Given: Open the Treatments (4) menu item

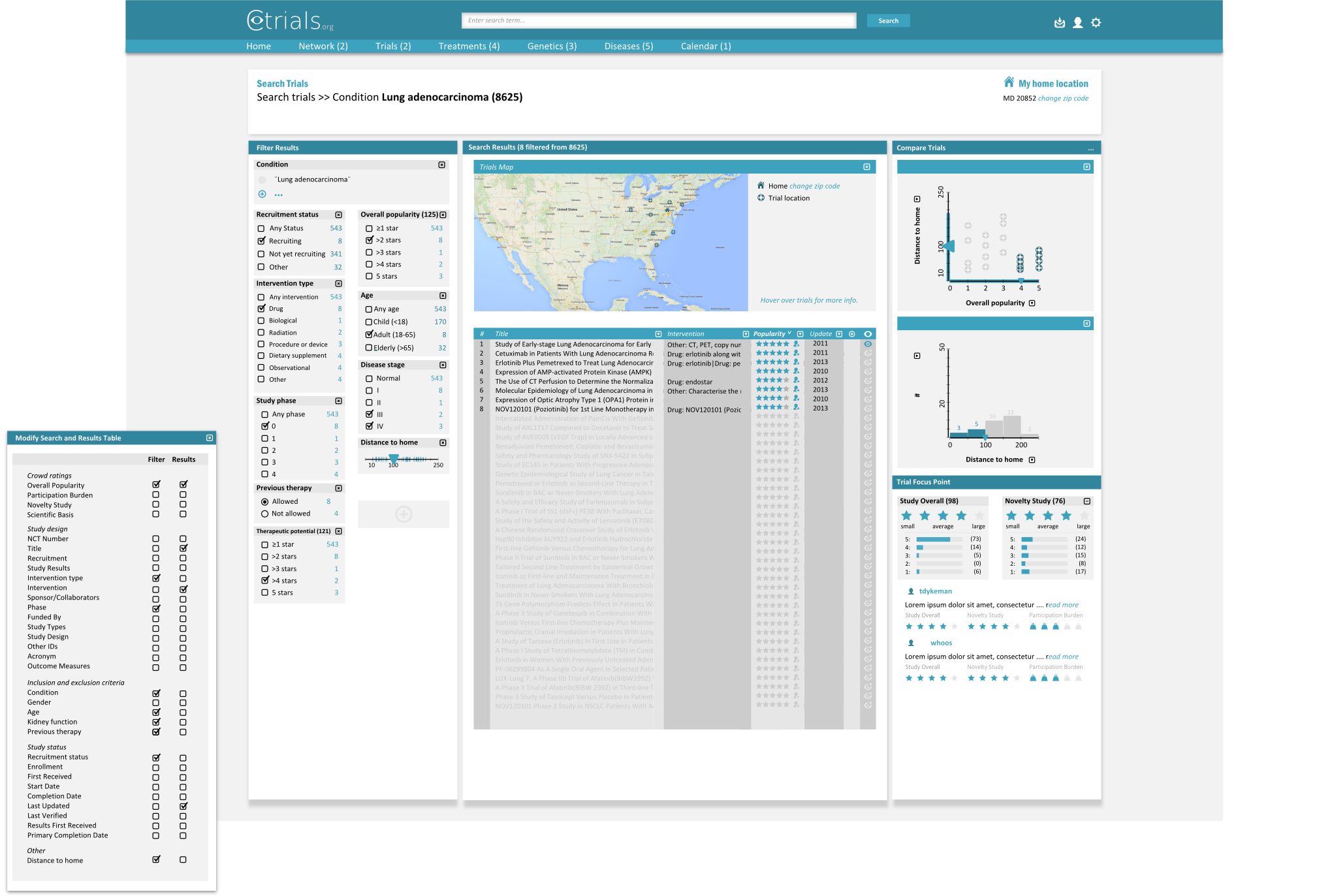Looking at the screenshot, I should click(469, 46).
